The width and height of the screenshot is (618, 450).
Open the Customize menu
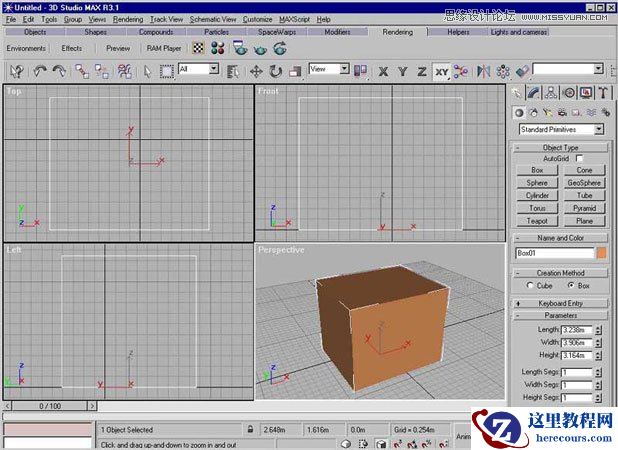[x=257, y=19]
